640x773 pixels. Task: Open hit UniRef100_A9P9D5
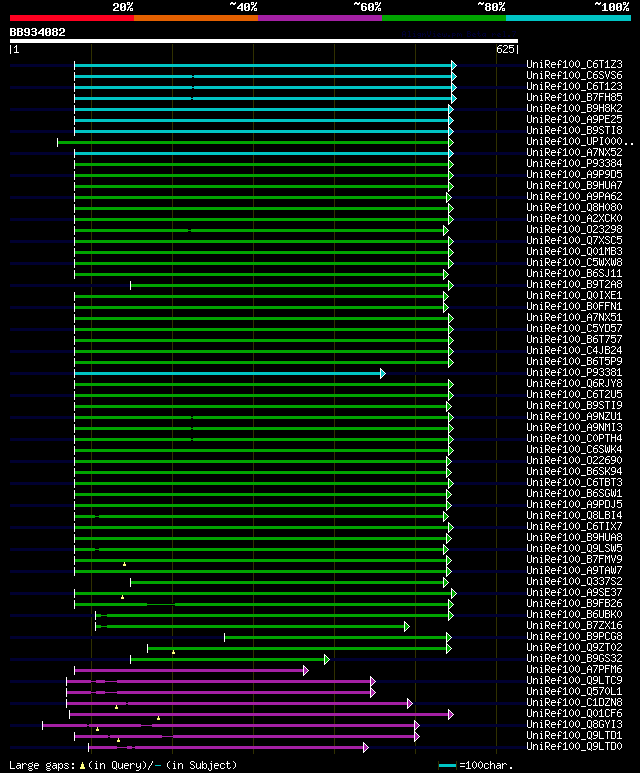[x=574, y=175]
